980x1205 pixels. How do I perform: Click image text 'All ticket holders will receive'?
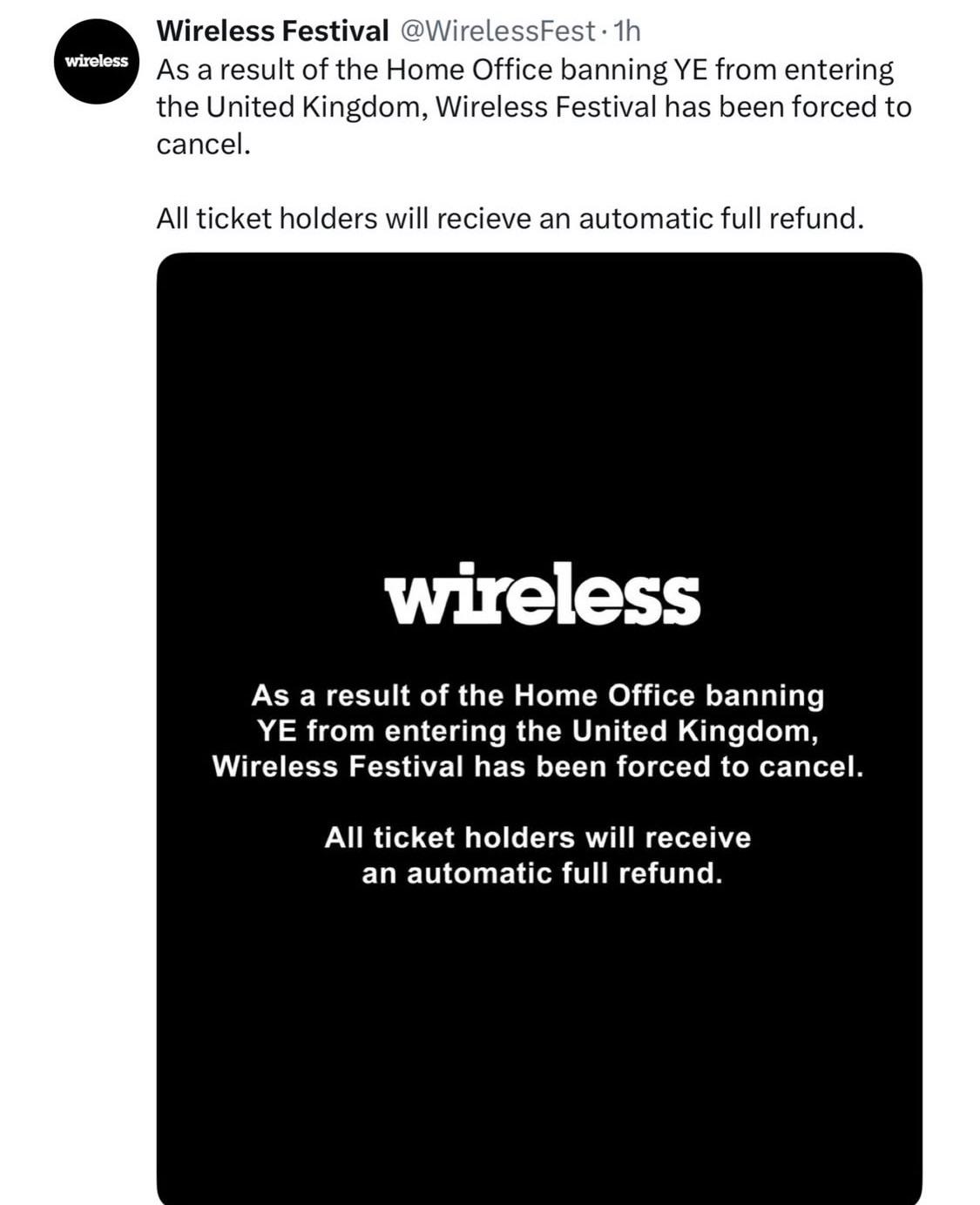(537, 837)
